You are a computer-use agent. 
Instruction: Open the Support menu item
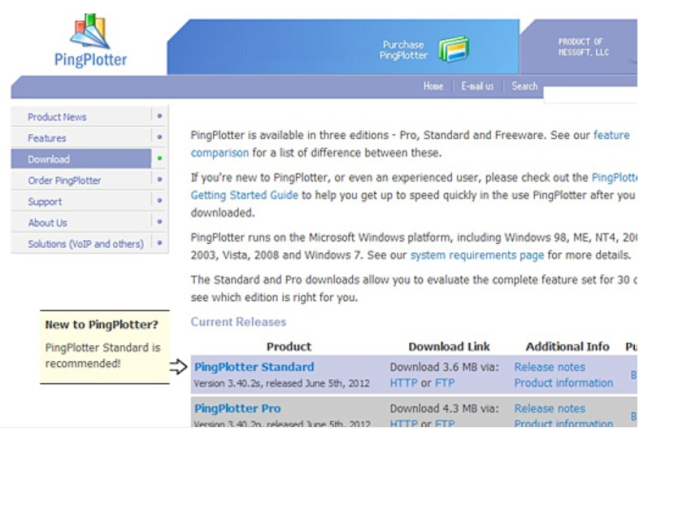click(45, 202)
